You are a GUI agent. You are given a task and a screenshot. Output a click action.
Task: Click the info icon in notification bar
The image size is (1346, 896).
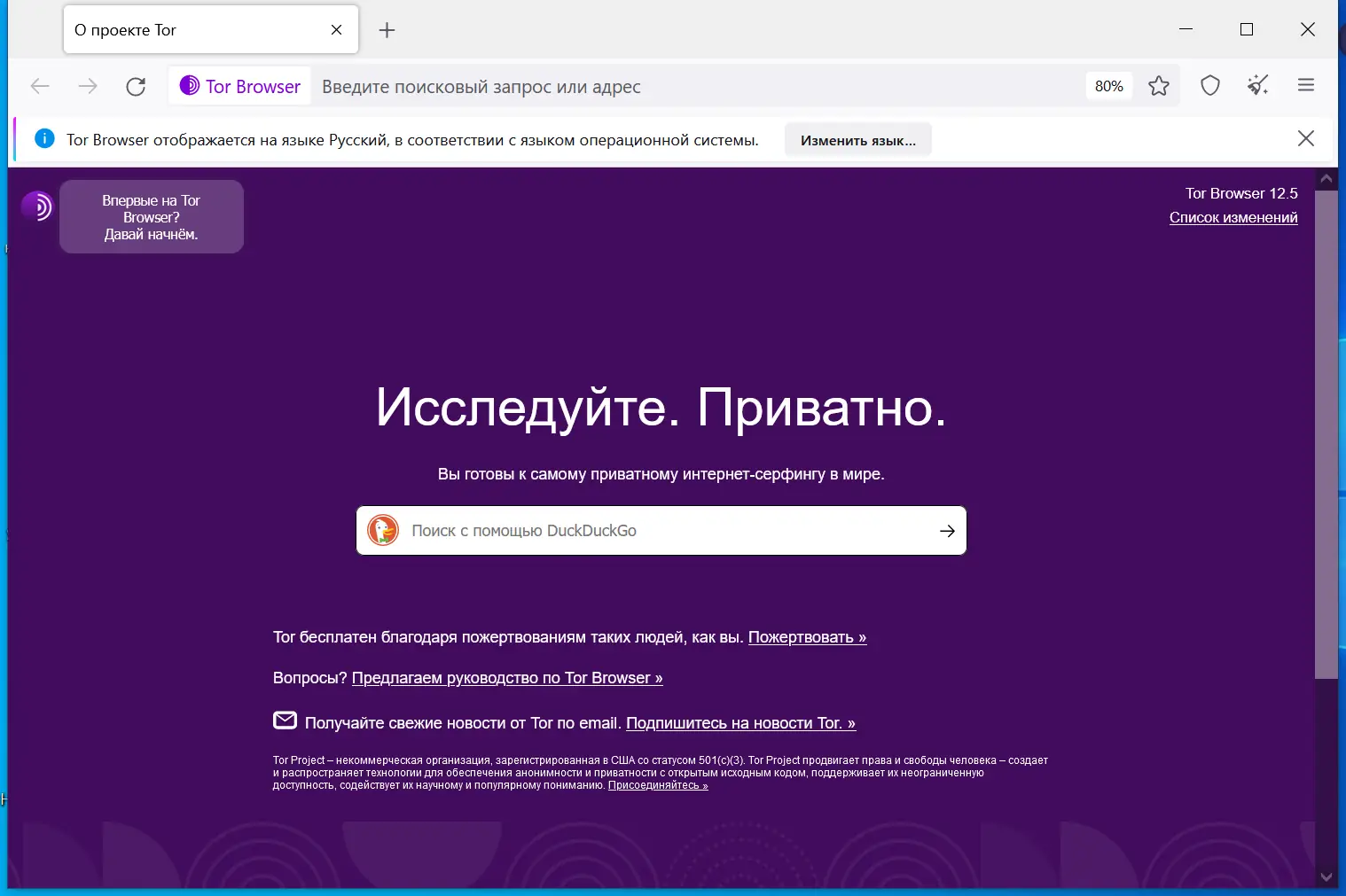point(44,138)
